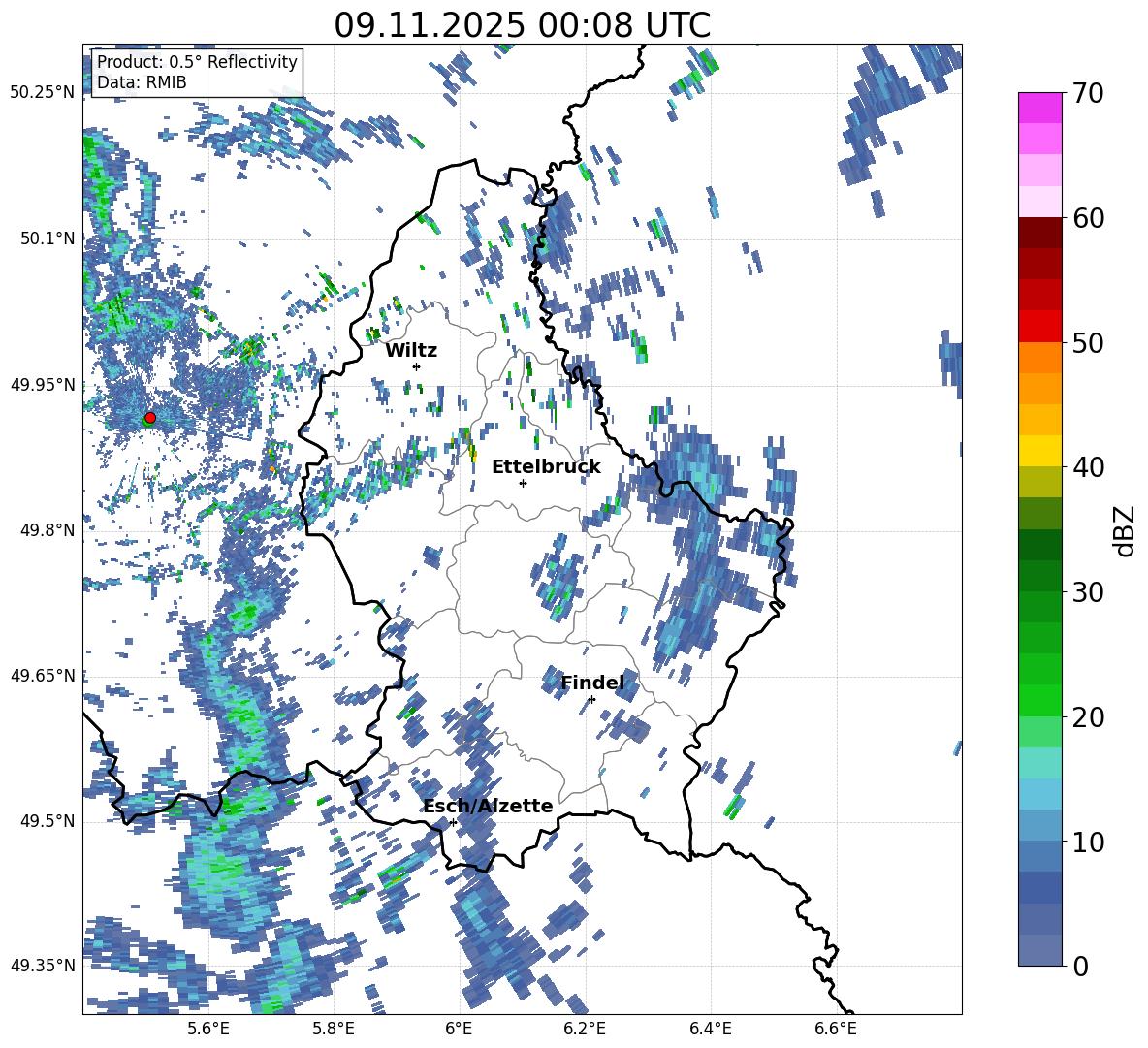Click the Findel city label
Viewport: 1148px width, 1048px height.
click(x=592, y=683)
